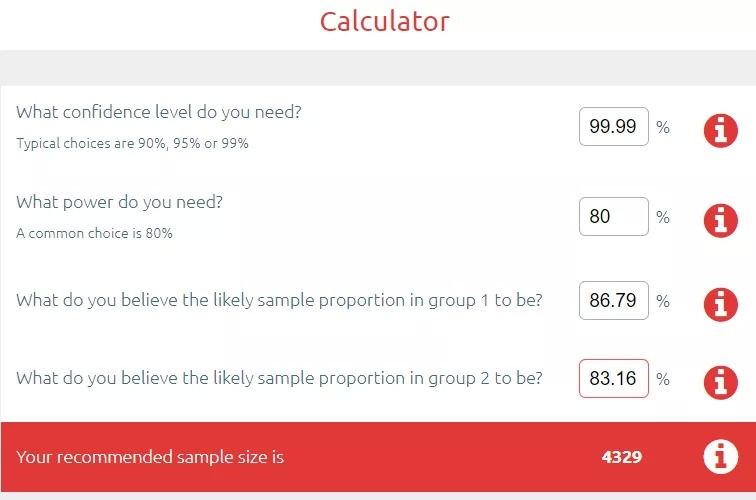Show info for group 1 sample proportion
Viewport: 756px width, 500px height.
pos(720,303)
